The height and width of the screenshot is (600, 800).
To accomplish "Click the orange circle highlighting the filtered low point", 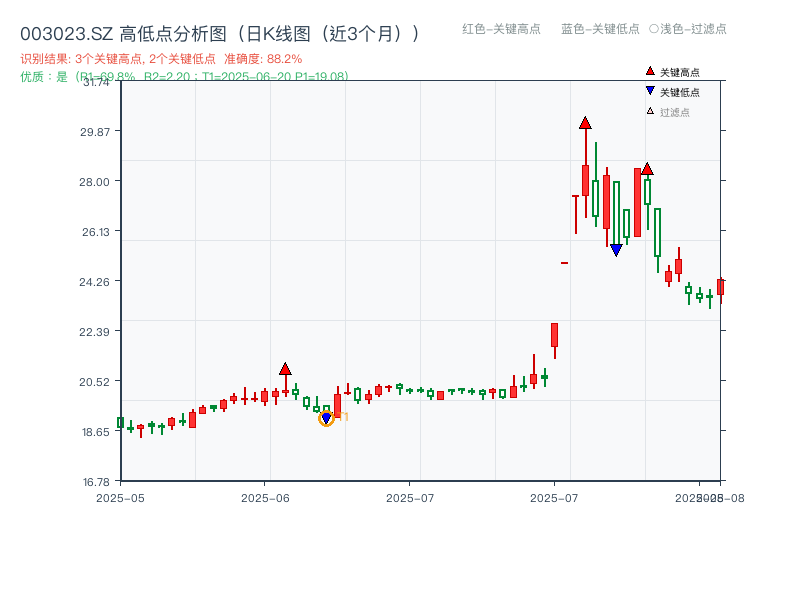I will click(326, 417).
